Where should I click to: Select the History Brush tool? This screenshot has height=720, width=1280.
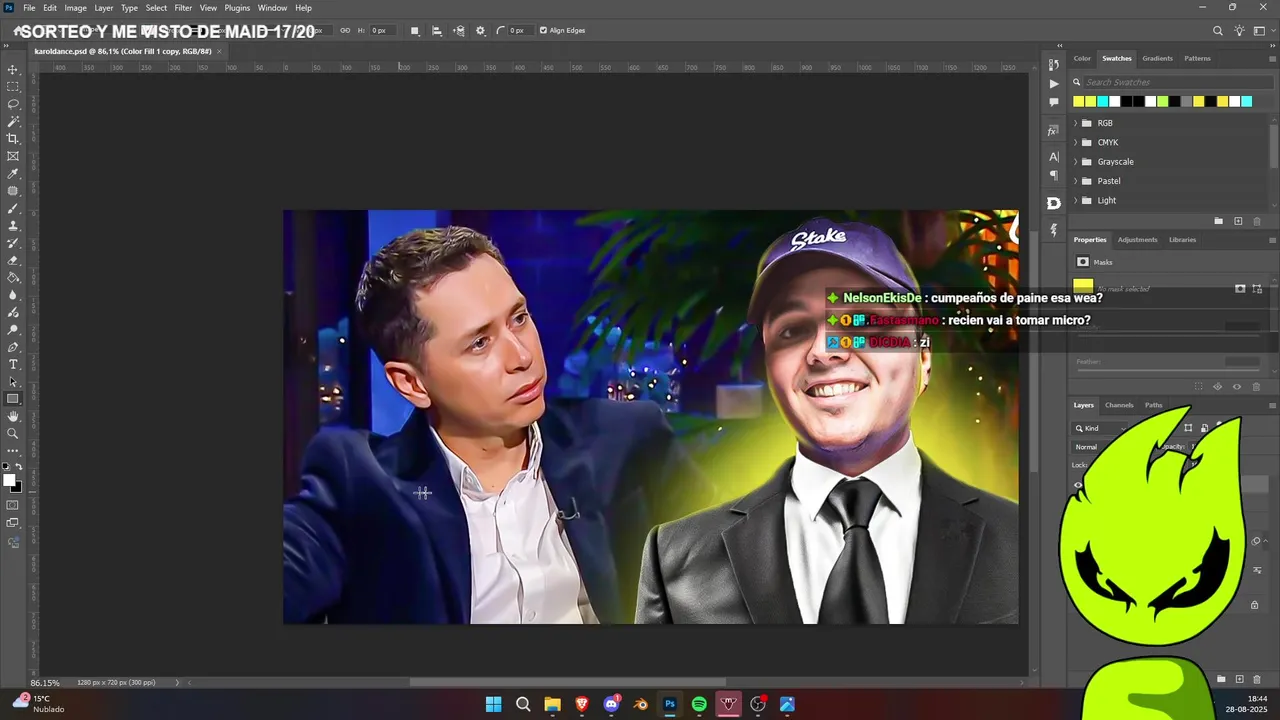click(13, 243)
